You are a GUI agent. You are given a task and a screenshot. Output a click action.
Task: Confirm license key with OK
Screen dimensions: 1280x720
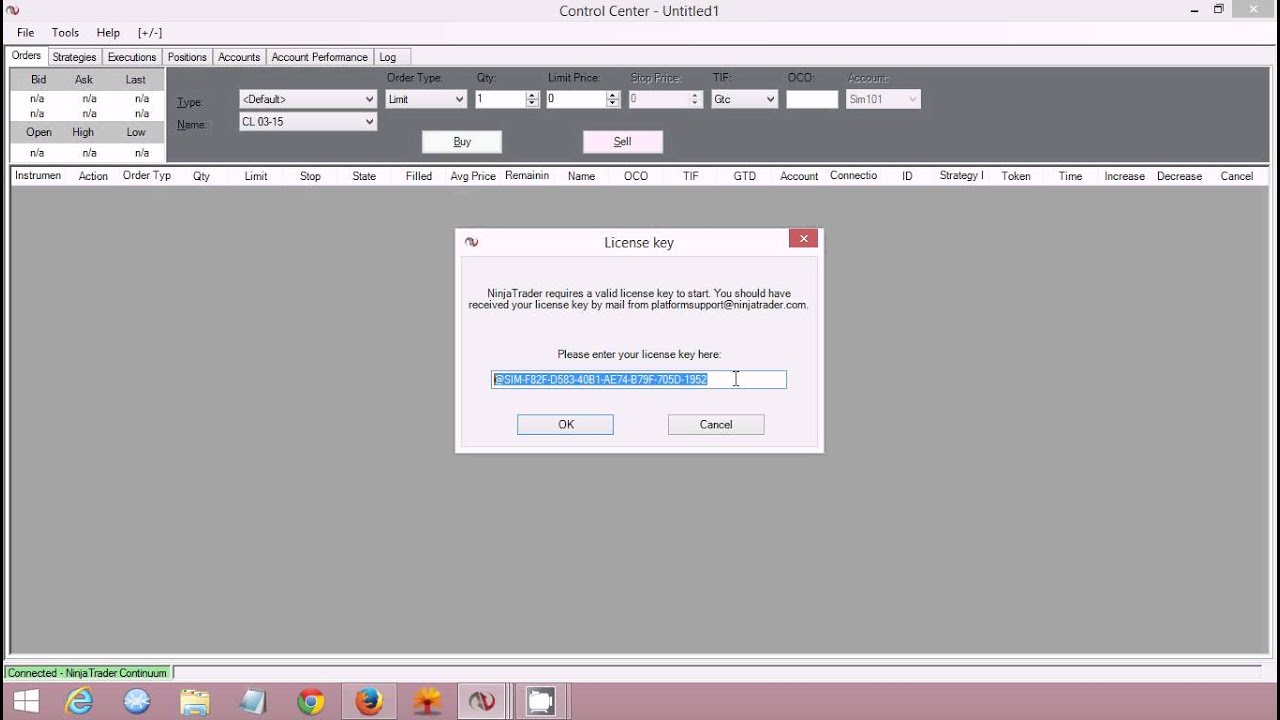click(x=565, y=425)
